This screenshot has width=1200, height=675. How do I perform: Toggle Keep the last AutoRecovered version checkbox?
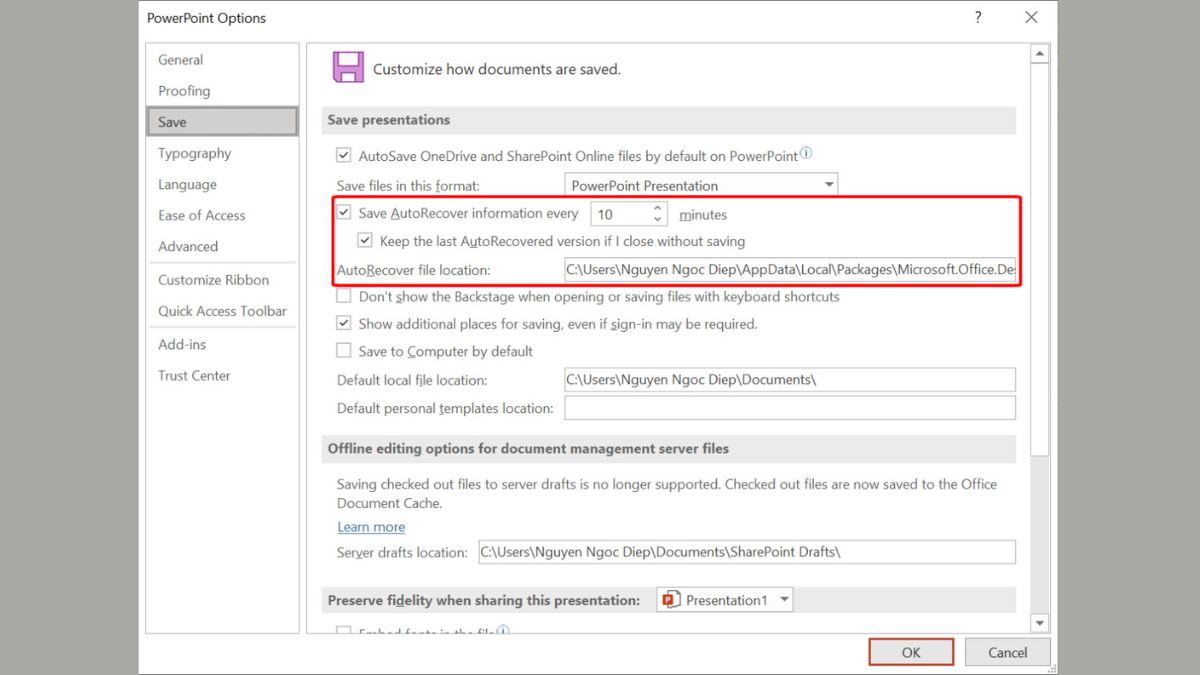click(366, 241)
